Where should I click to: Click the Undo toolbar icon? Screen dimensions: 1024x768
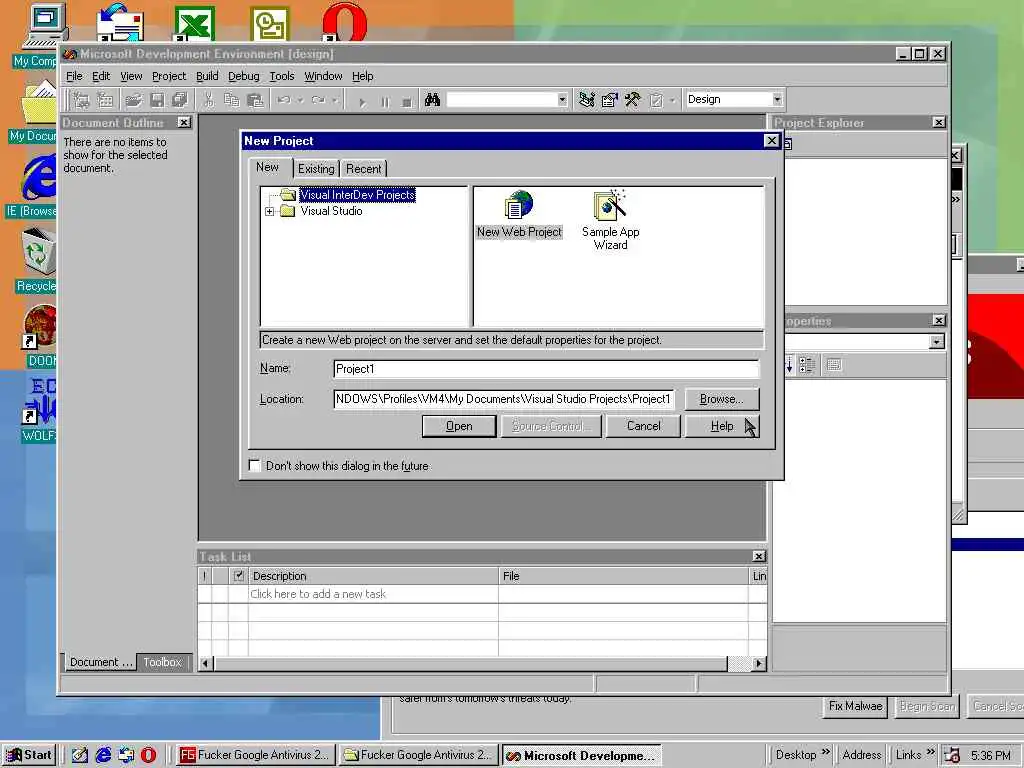(x=284, y=100)
